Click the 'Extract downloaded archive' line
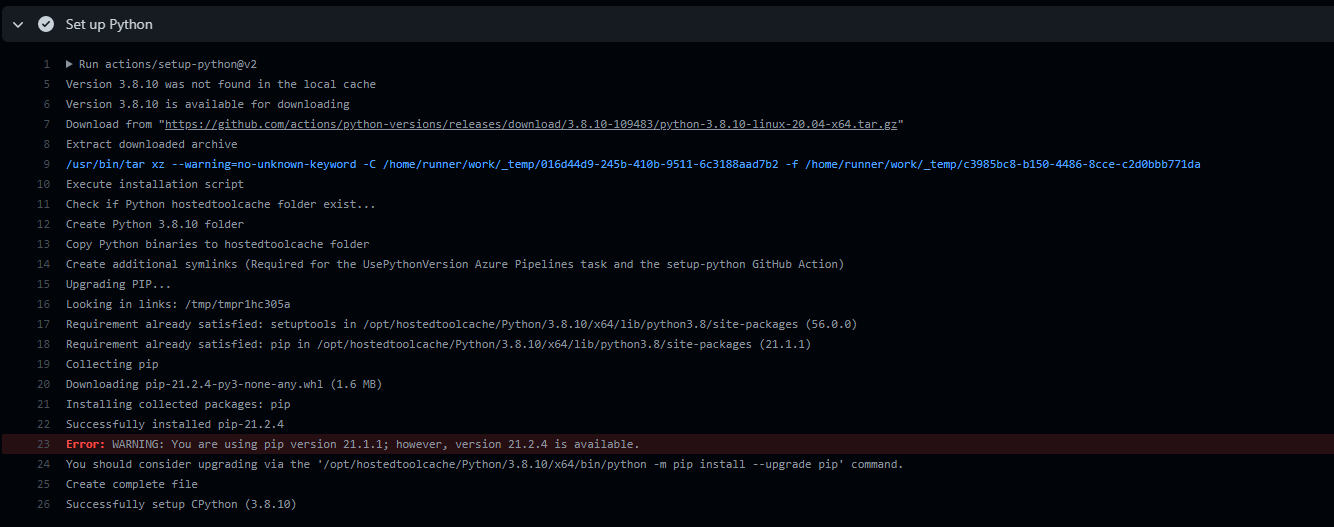Screen dimensions: 1334x527 (x=152, y=144)
